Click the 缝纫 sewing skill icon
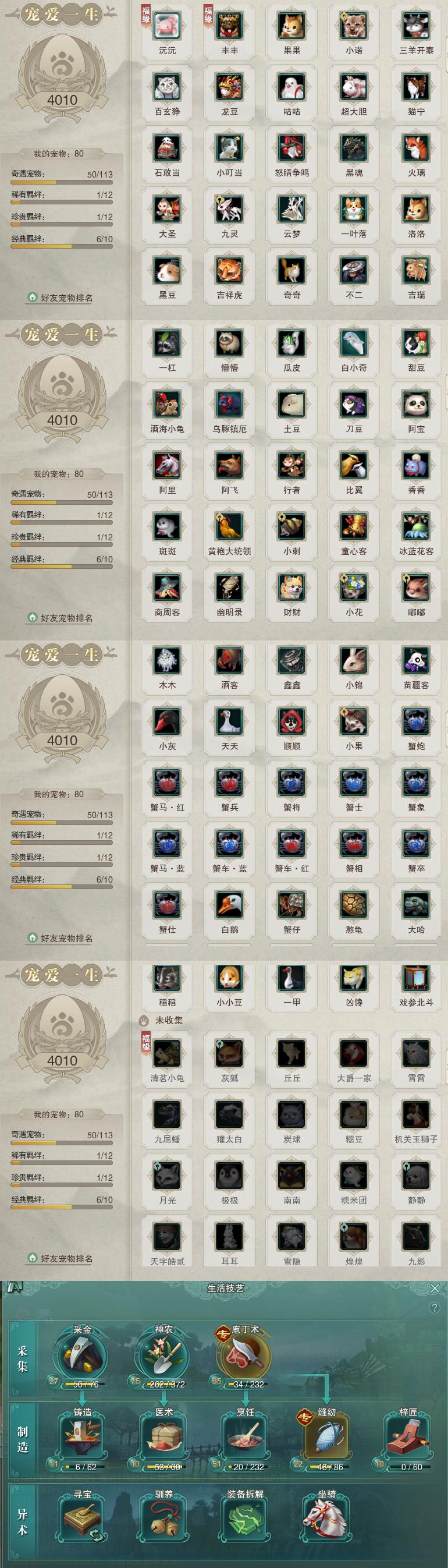This screenshot has height=1568, width=448. tap(327, 1436)
